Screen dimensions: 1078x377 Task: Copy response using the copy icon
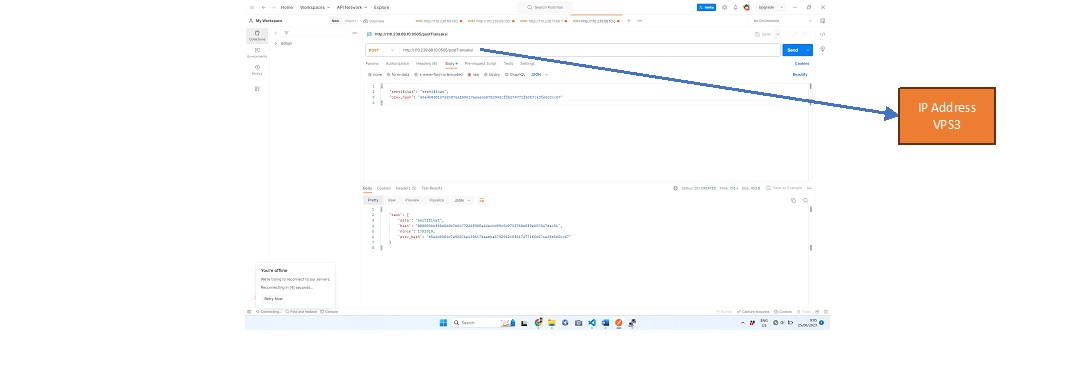pyautogui.click(x=793, y=200)
